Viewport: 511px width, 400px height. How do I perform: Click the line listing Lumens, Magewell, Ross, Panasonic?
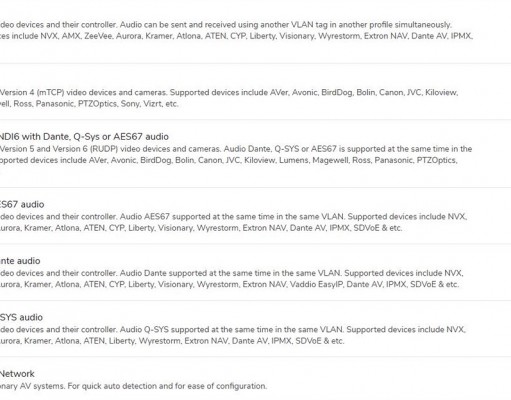(x=229, y=160)
